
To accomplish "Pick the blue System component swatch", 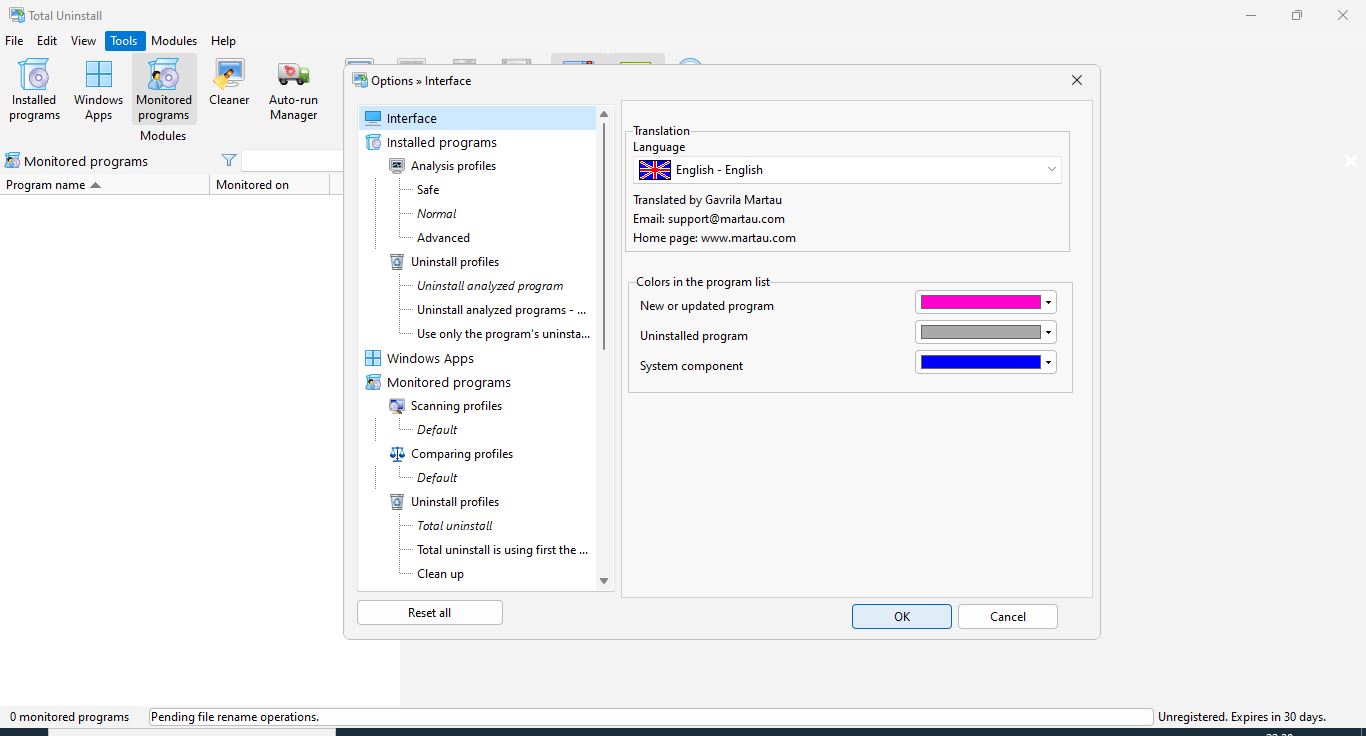I will (980, 362).
